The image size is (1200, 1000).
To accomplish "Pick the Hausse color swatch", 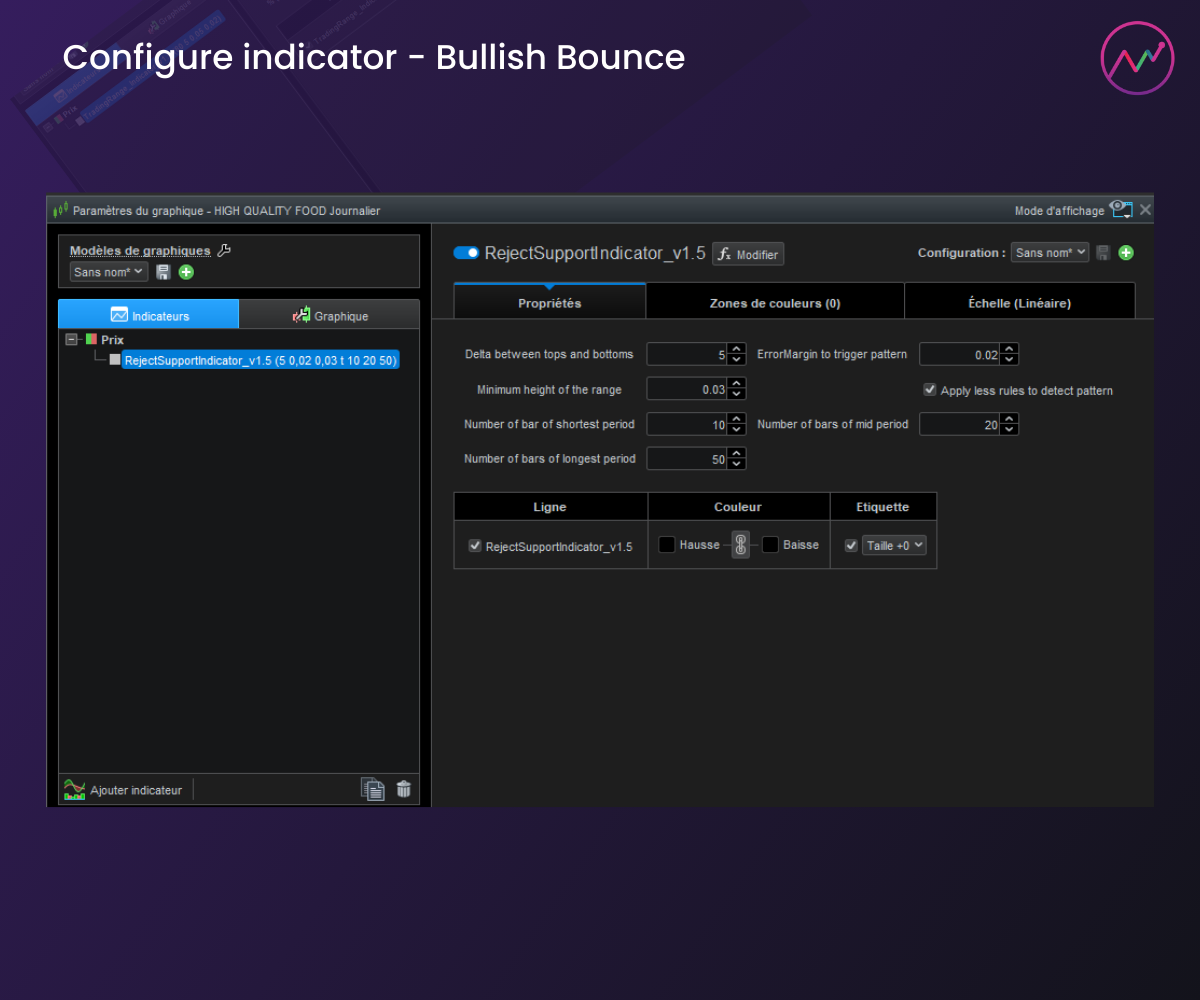I will click(x=667, y=545).
